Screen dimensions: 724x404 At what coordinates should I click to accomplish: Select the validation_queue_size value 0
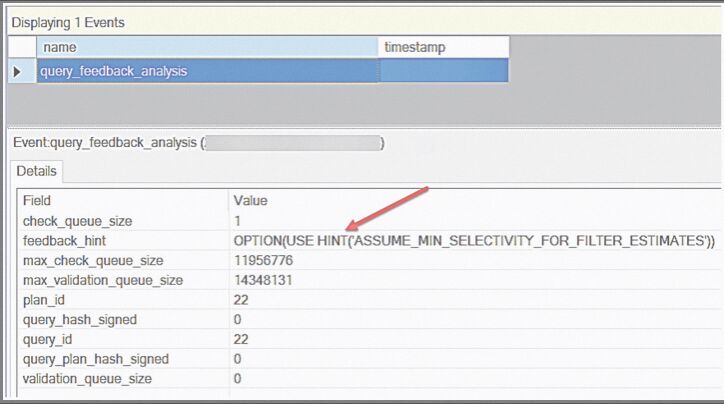[237, 379]
